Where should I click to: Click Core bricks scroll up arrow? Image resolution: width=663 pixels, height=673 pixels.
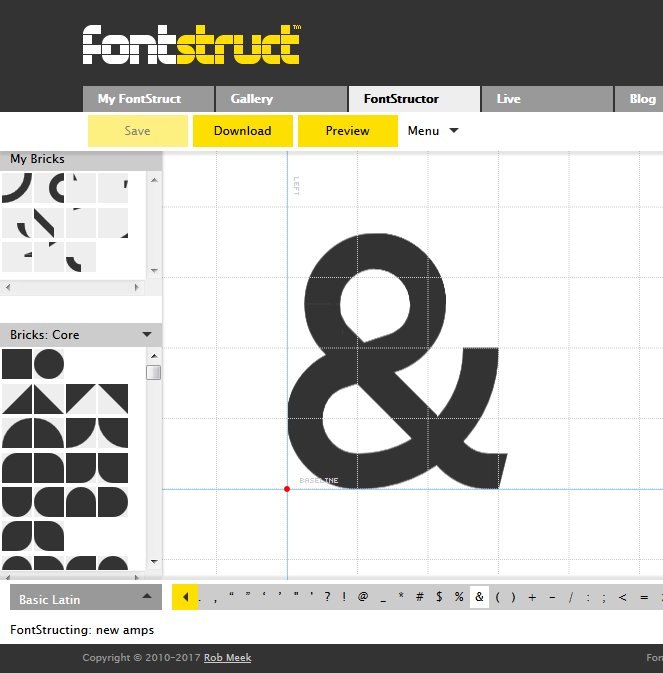coord(154,356)
